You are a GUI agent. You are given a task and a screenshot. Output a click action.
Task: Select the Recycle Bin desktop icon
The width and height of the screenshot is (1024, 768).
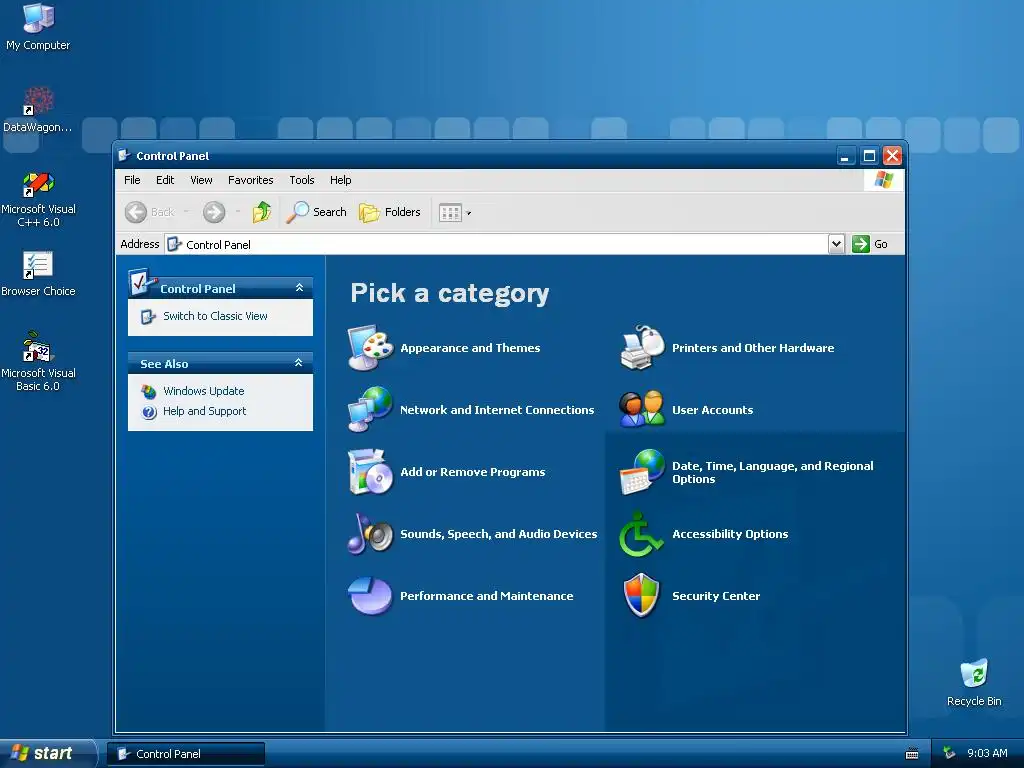(974, 683)
